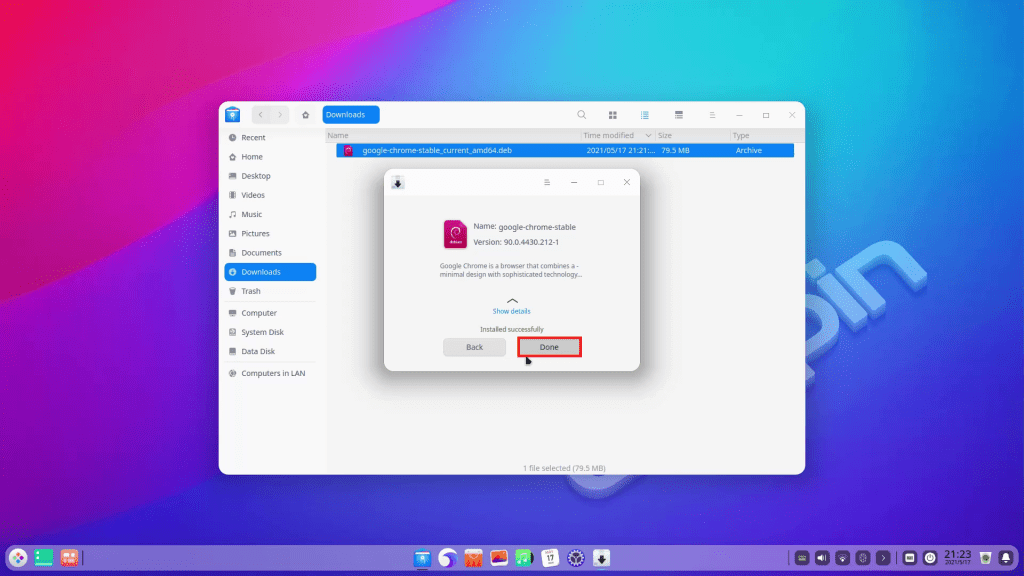Open Recent in sidebar
1024x576 pixels.
coord(270,138)
